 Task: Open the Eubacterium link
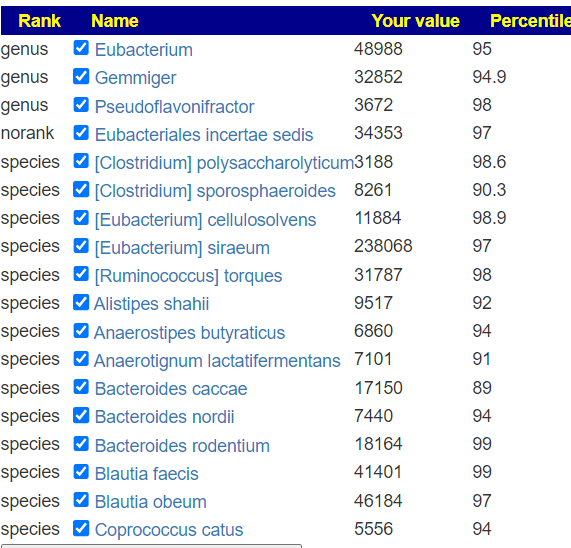click(144, 50)
